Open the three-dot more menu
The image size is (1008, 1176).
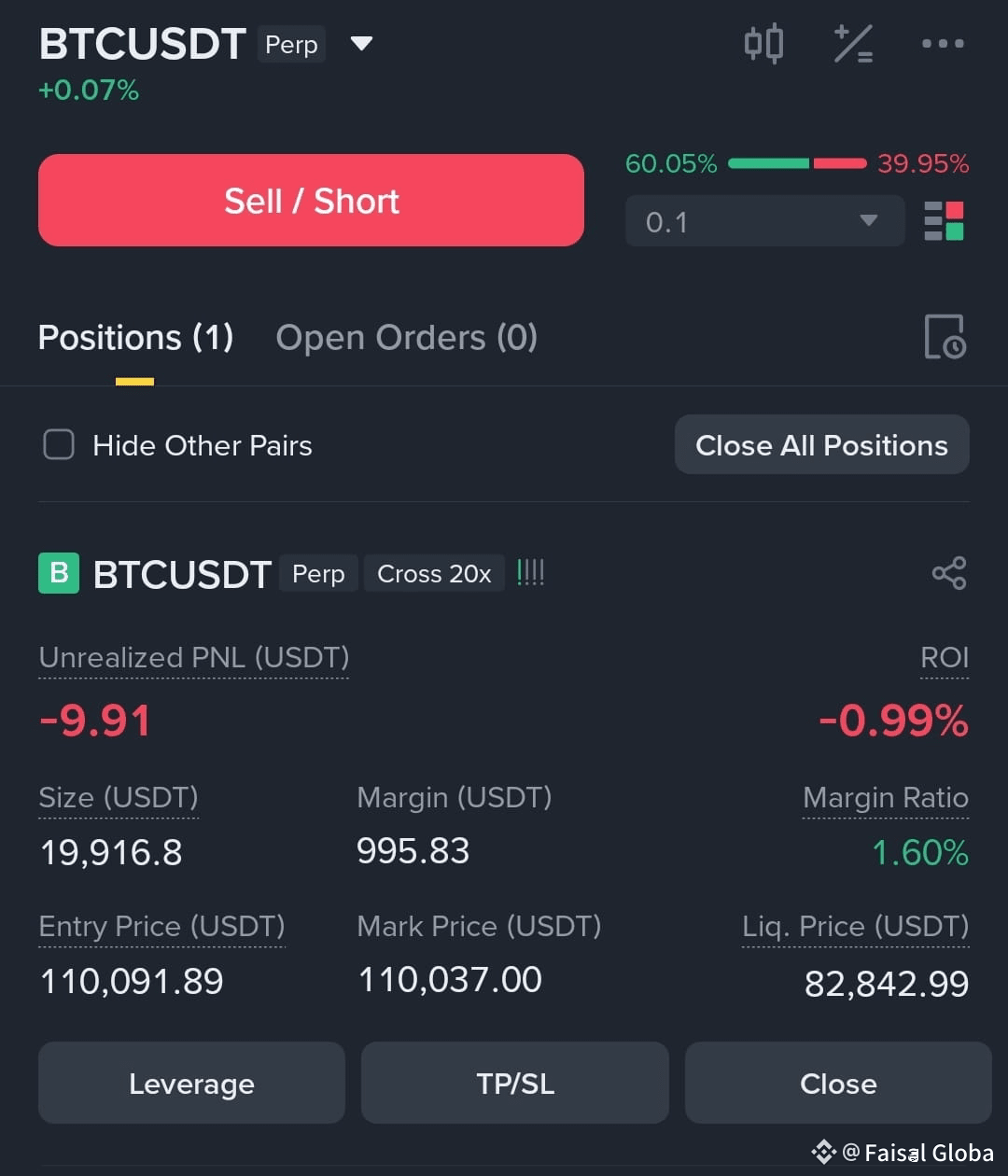[943, 43]
